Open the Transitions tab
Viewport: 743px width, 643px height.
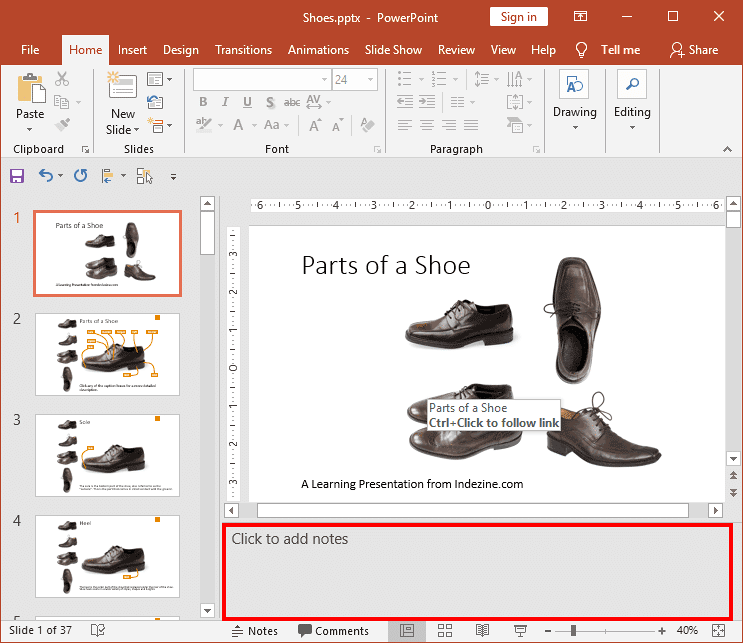click(x=243, y=50)
